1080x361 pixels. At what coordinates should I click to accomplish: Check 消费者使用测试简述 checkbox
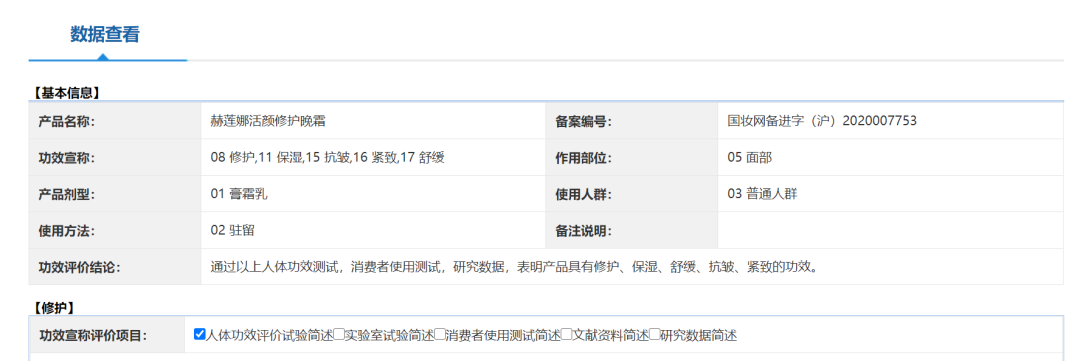(x=439, y=335)
